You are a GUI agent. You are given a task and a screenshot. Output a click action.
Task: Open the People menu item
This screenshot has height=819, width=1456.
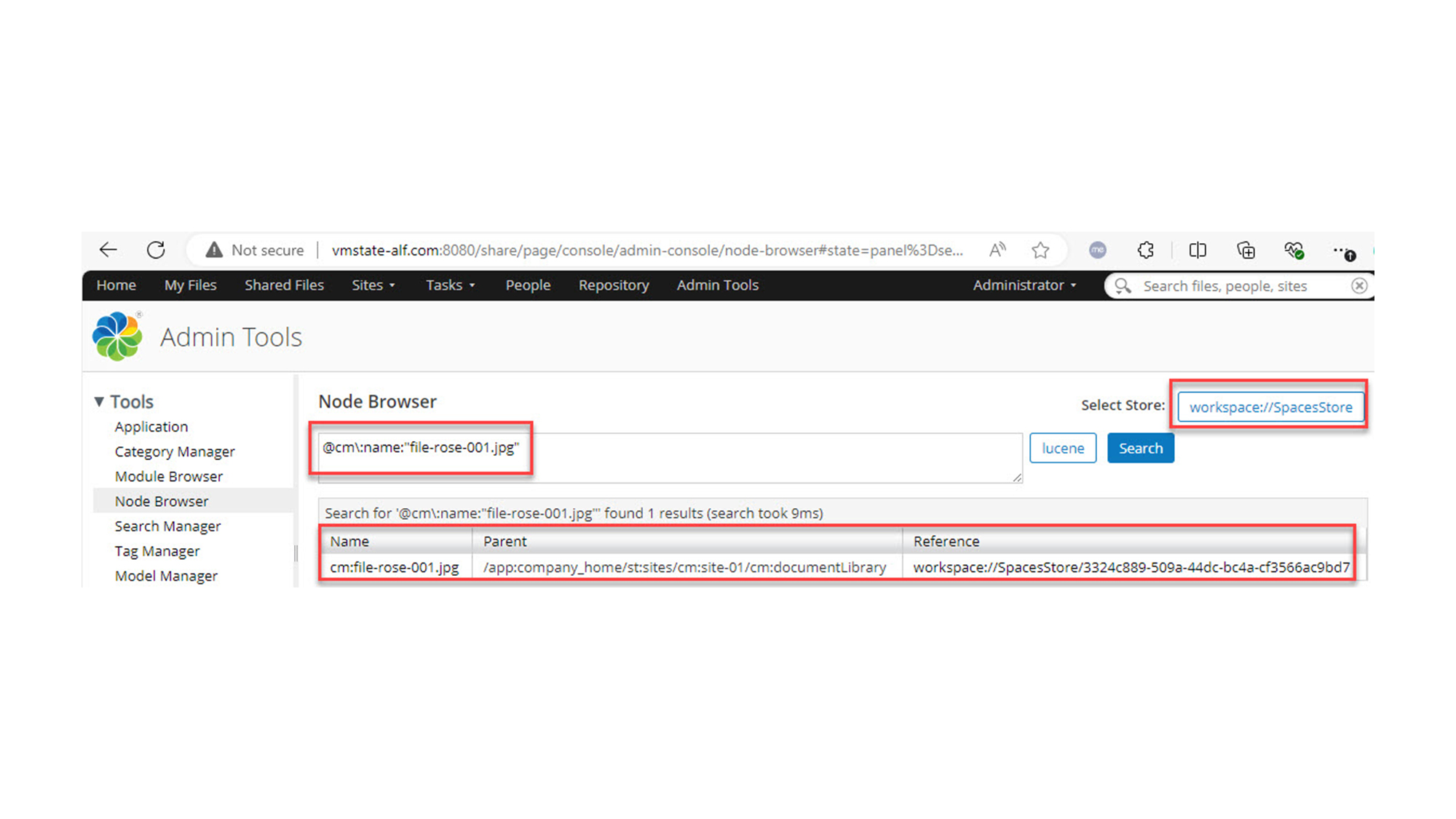point(527,285)
